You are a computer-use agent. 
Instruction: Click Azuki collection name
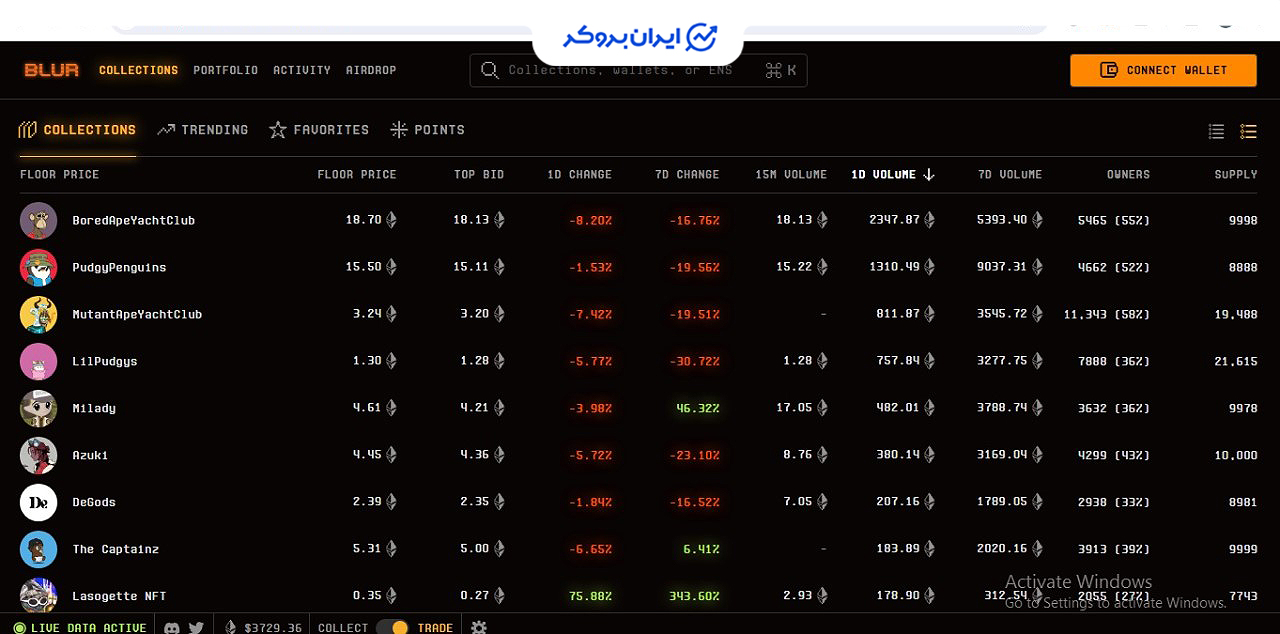[90, 455]
